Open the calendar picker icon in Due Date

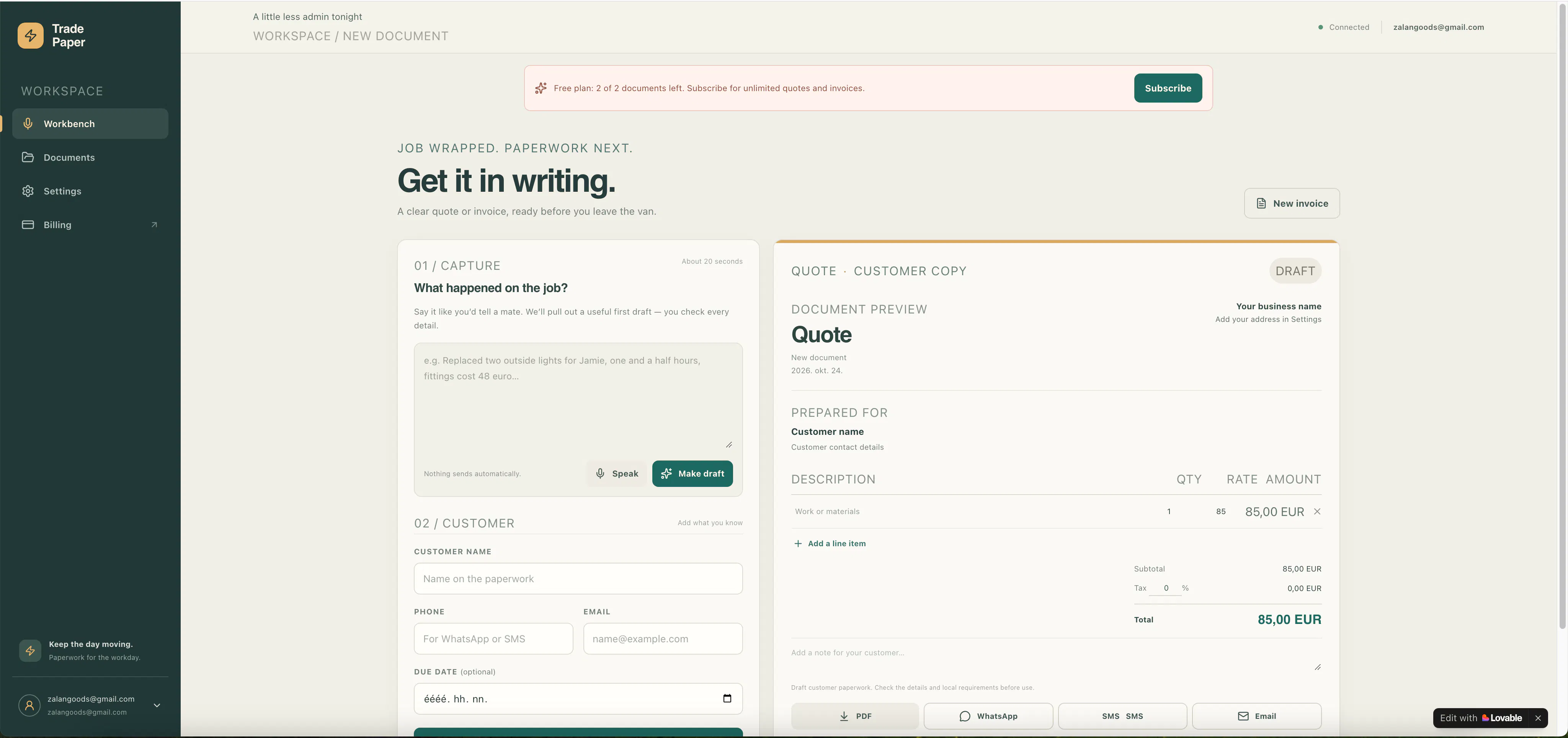727,698
